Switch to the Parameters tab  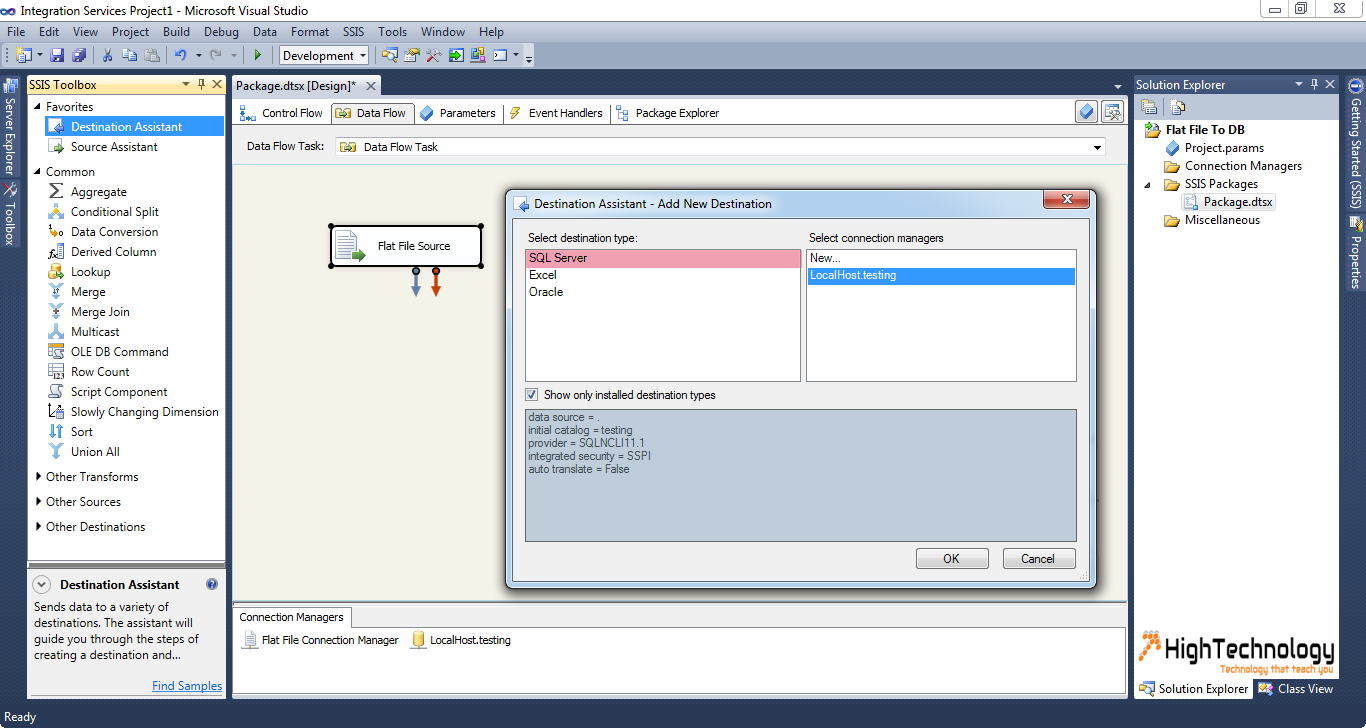tap(457, 113)
